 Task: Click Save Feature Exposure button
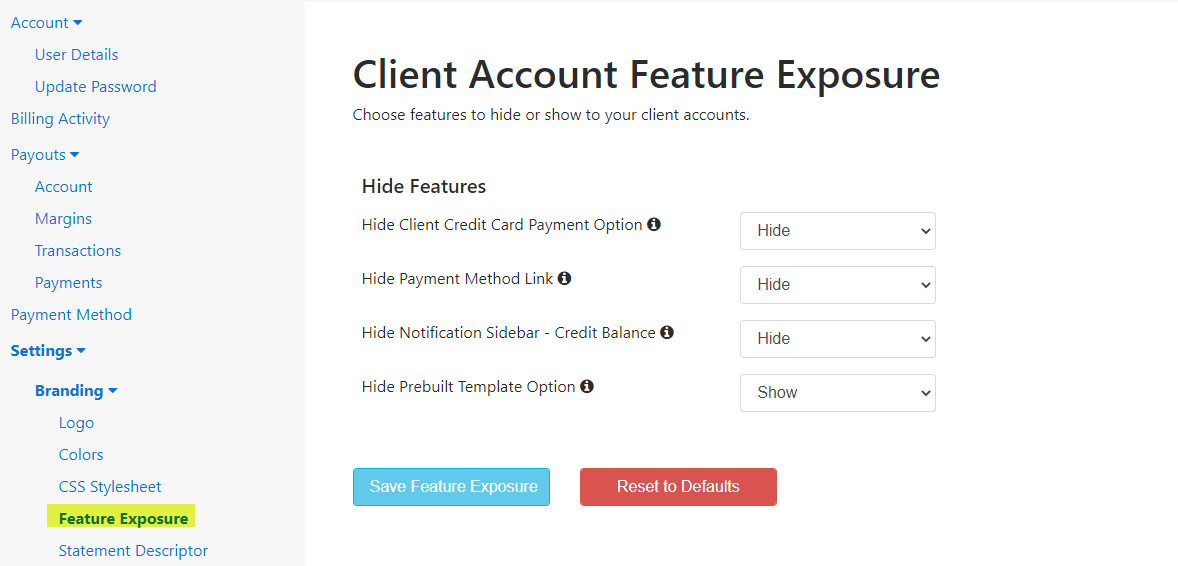coord(452,487)
